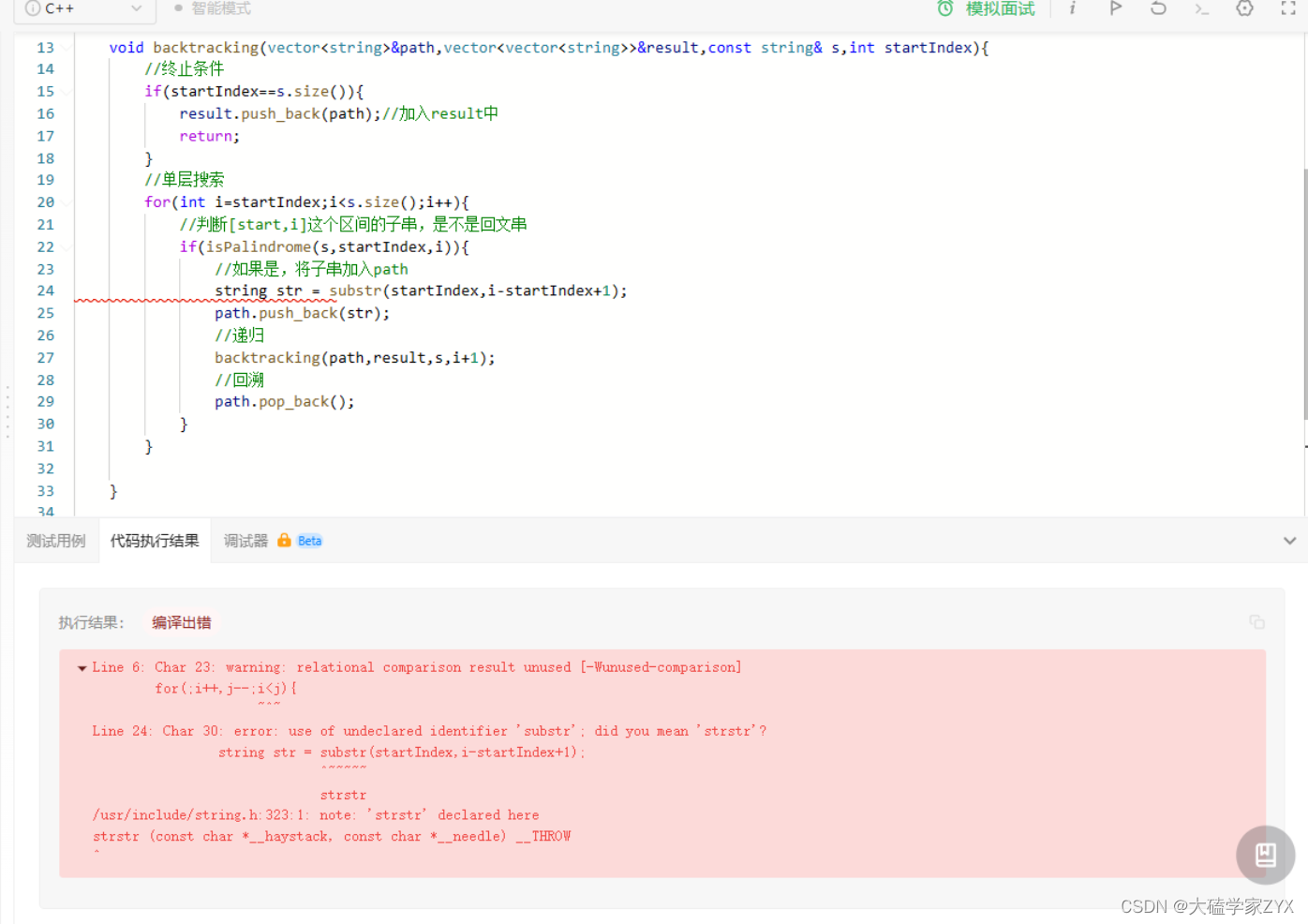The height and width of the screenshot is (924, 1308).
Task: Open the C++ language dropdown
Action: click(x=83, y=8)
